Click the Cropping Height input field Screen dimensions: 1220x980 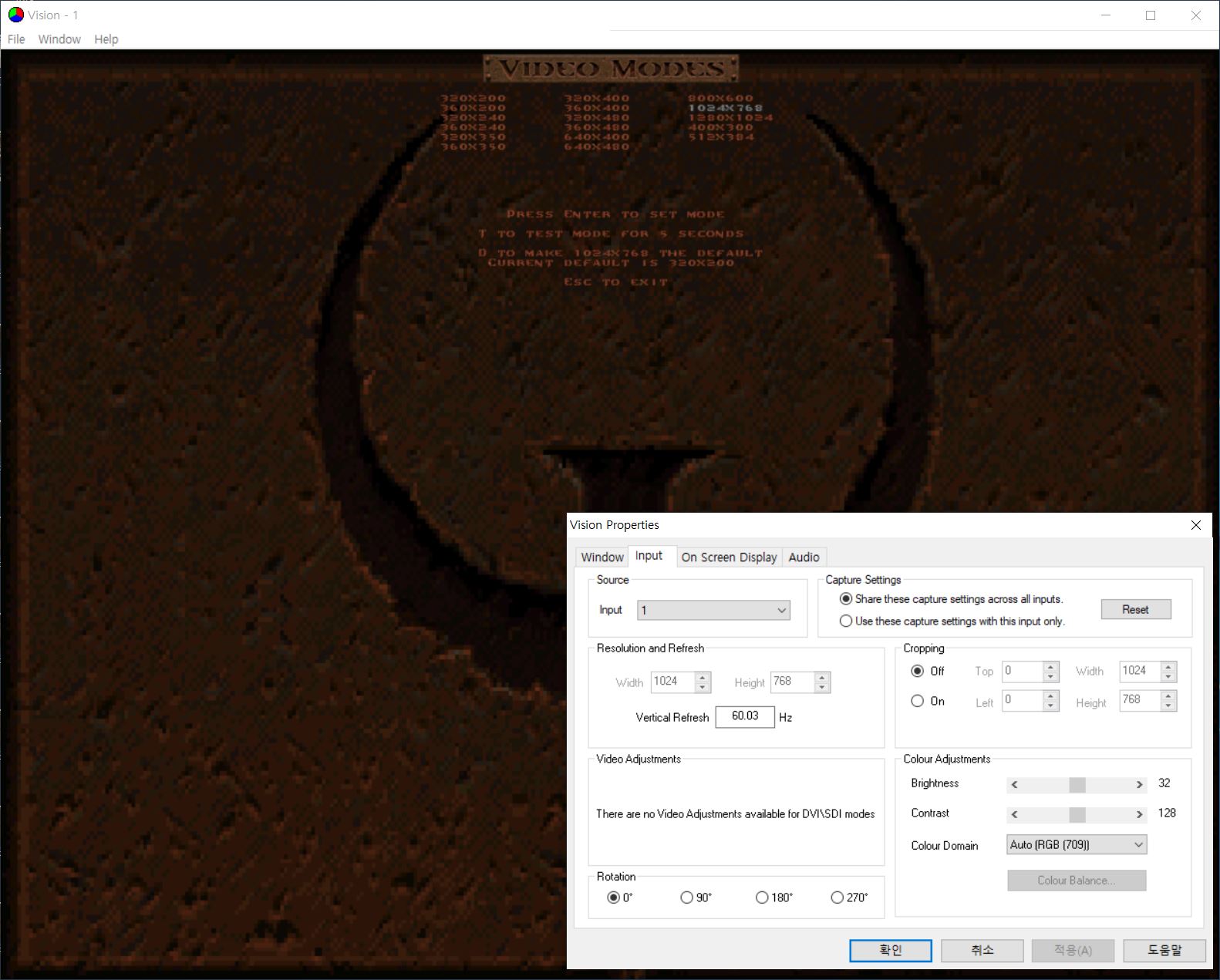[x=1140, y=700]
